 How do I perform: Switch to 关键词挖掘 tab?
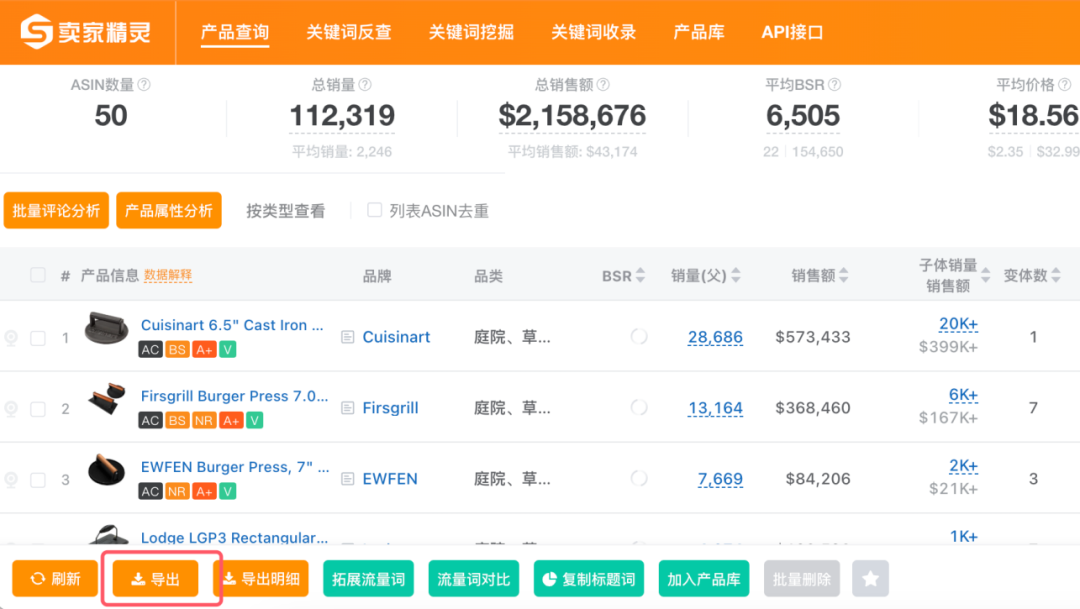(471, 32)
